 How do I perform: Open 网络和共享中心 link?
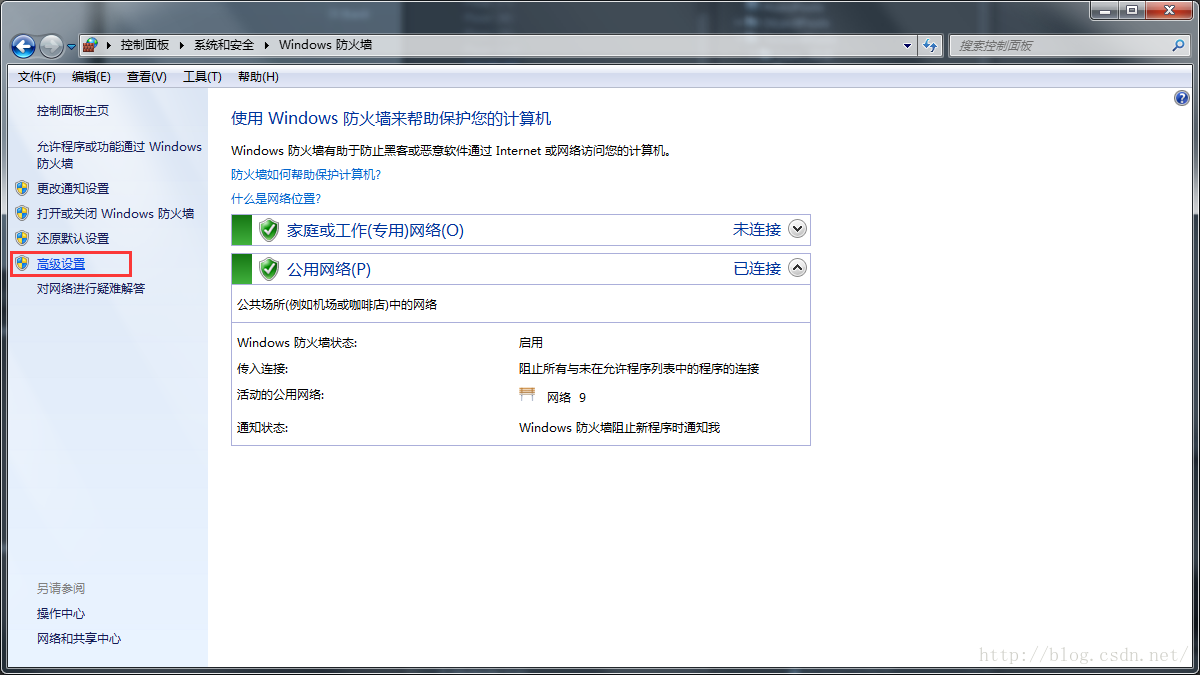pos(79,639)
